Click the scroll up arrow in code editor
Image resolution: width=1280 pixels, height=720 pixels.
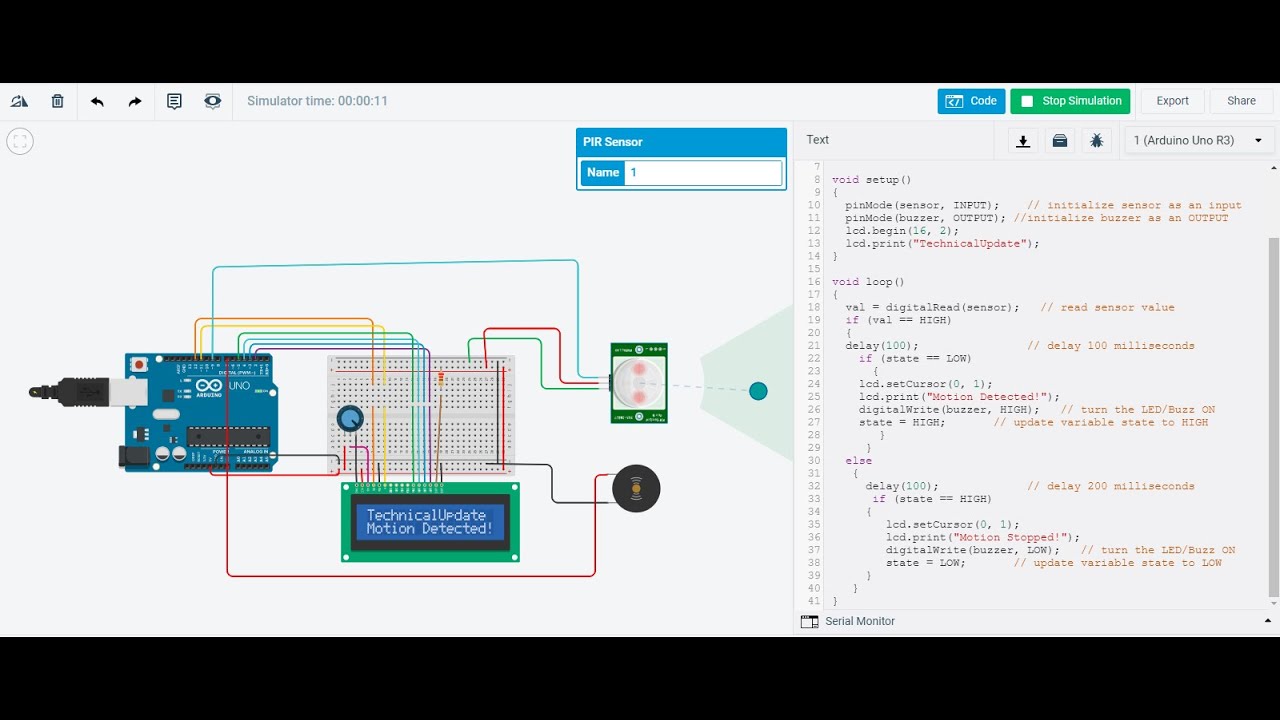(x=1273, y=166)
